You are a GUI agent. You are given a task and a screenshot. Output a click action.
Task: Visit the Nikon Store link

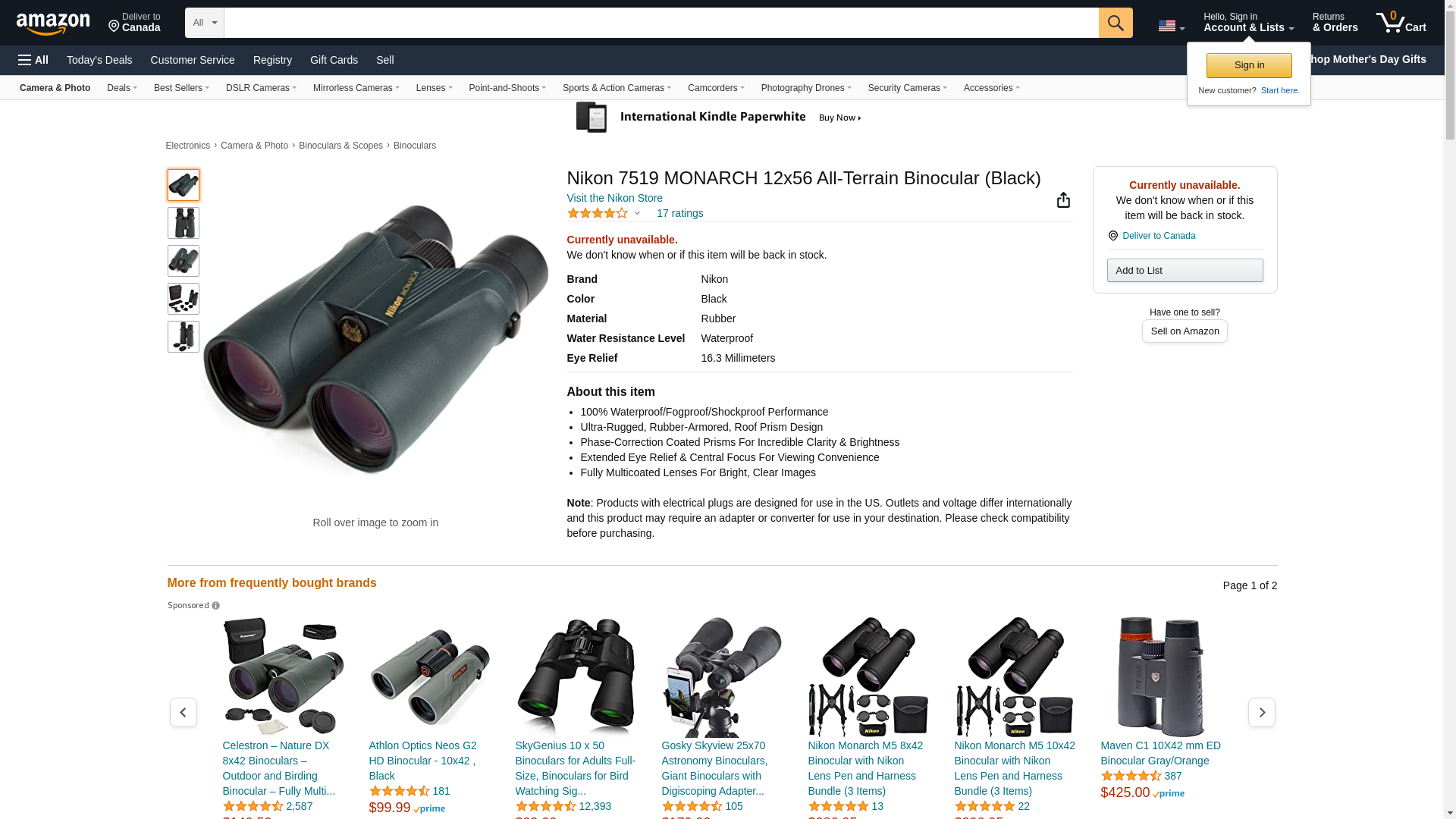(x=614, y=198)
